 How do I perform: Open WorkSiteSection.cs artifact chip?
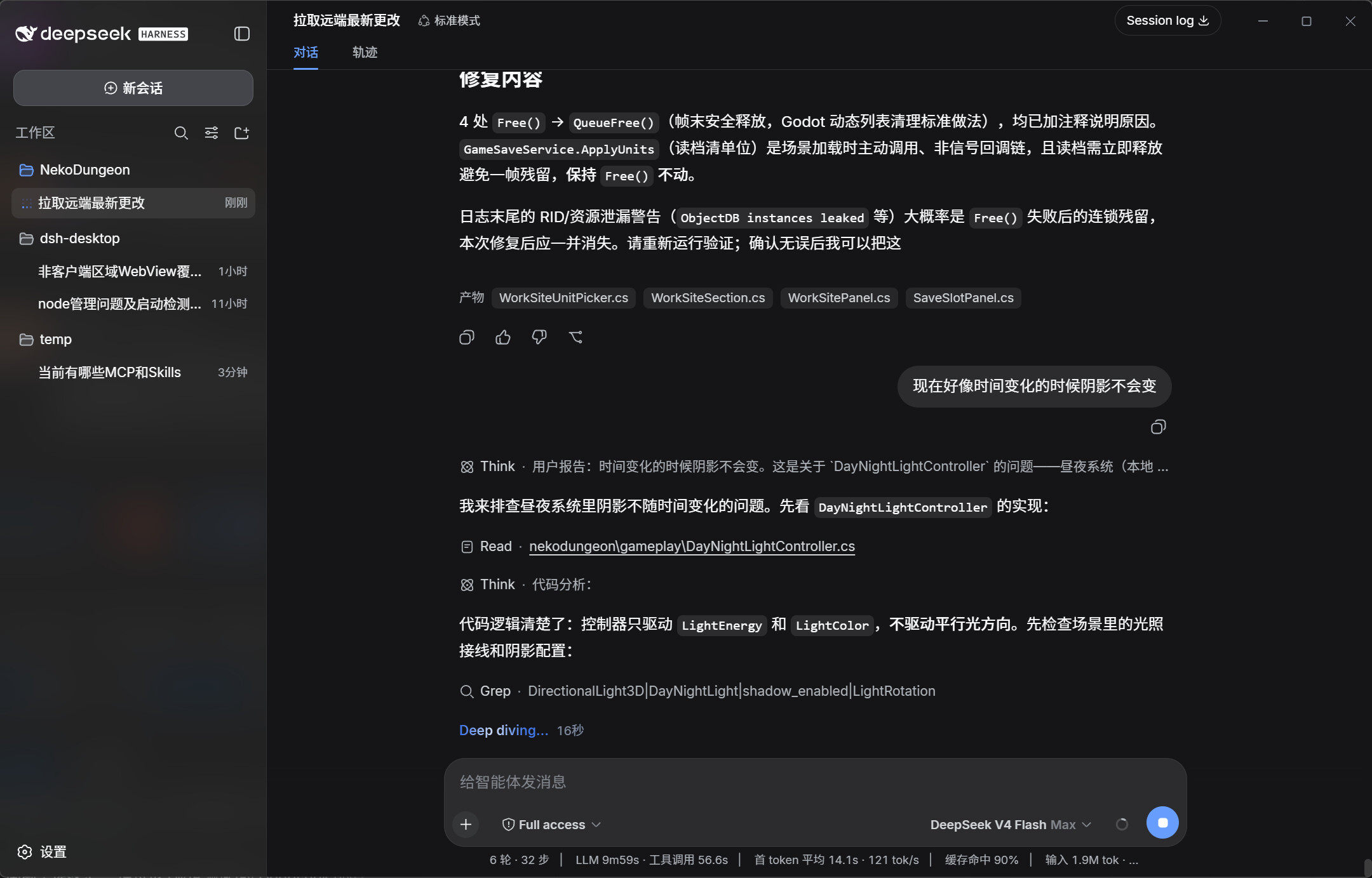(708, 298)
